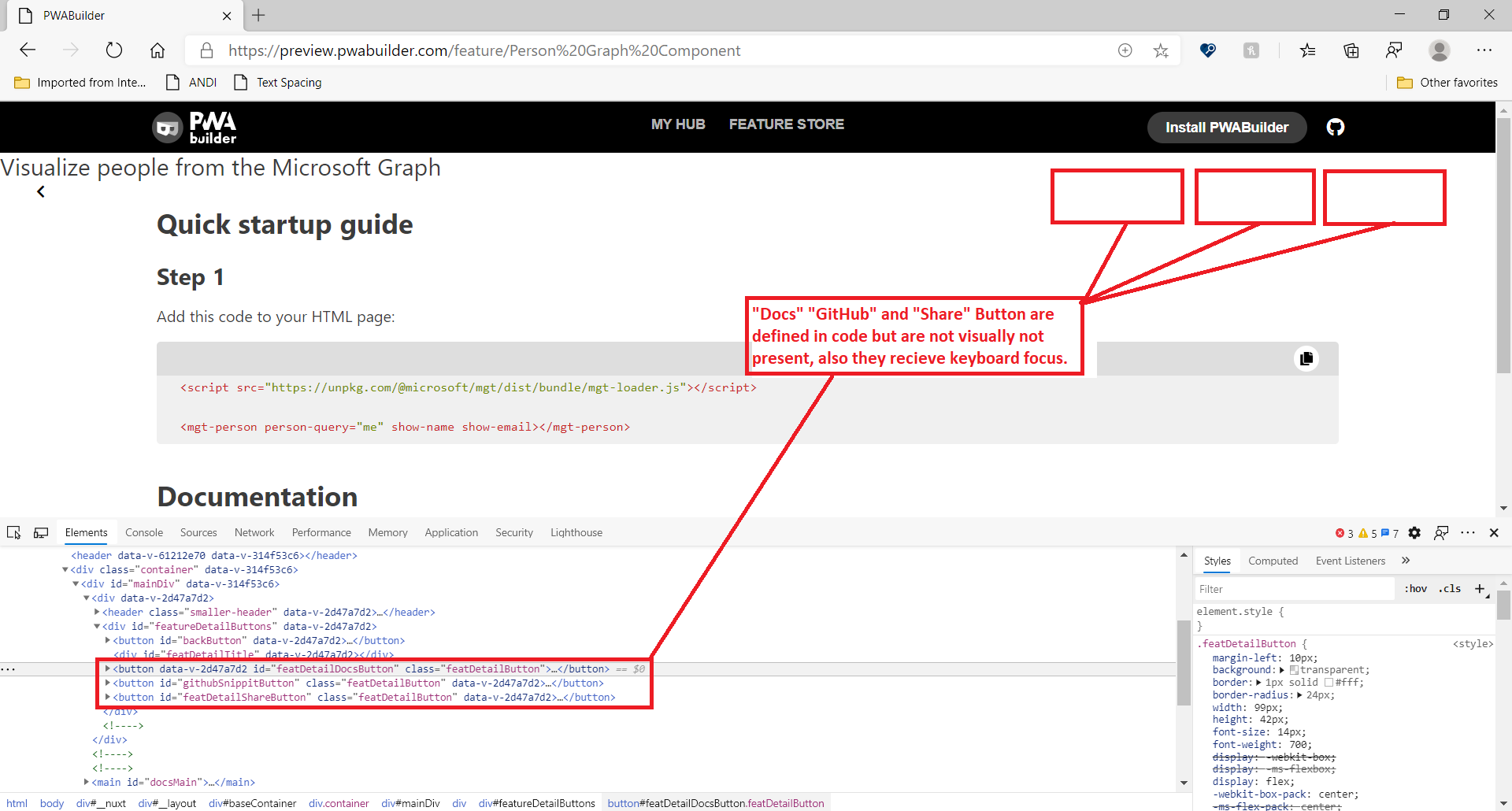This screenshot has height=811, width=1512.
Task: Reload the page with refresh icon
Action: click(x=114, y=50)
